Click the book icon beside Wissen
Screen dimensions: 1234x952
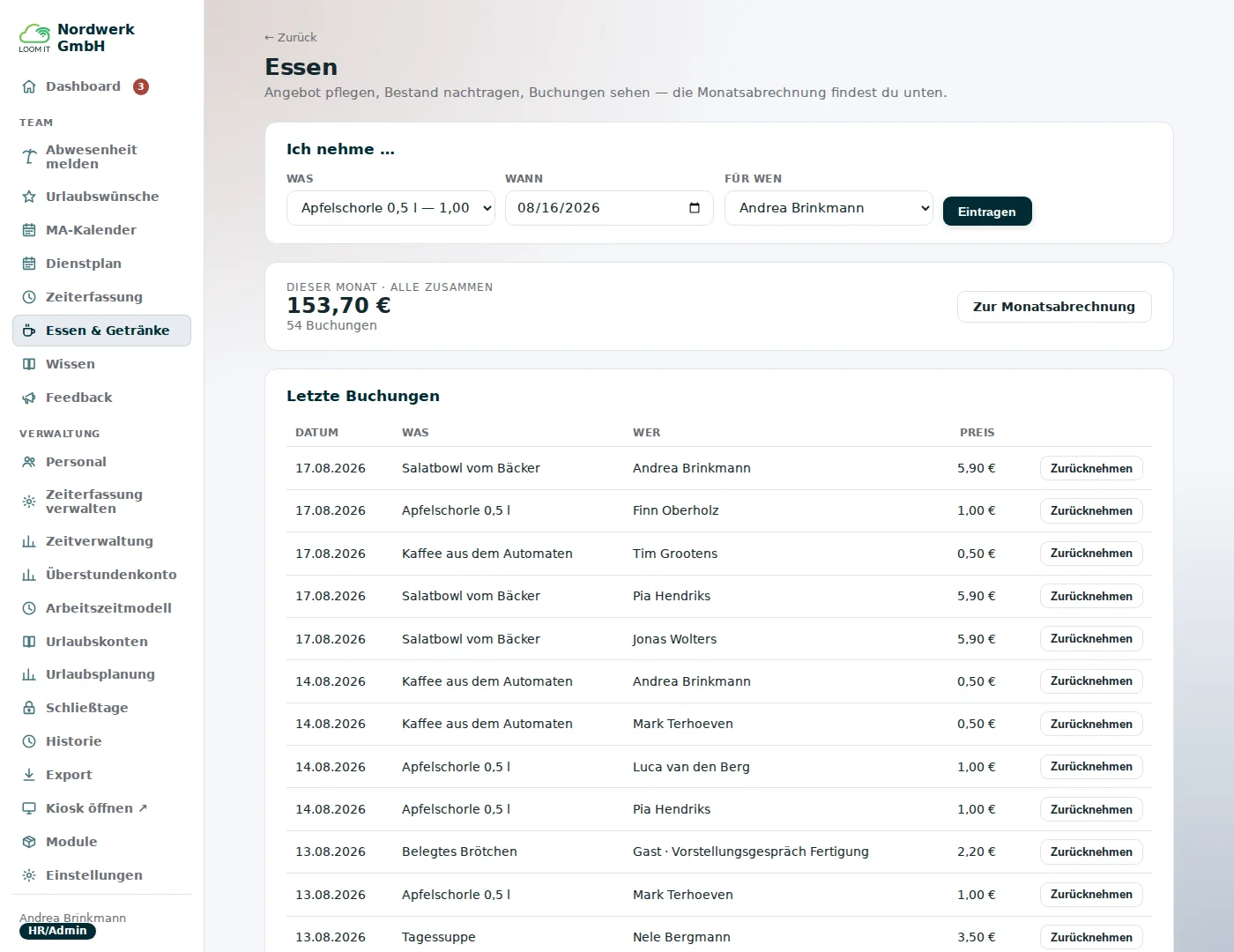(x=29, y=364)
